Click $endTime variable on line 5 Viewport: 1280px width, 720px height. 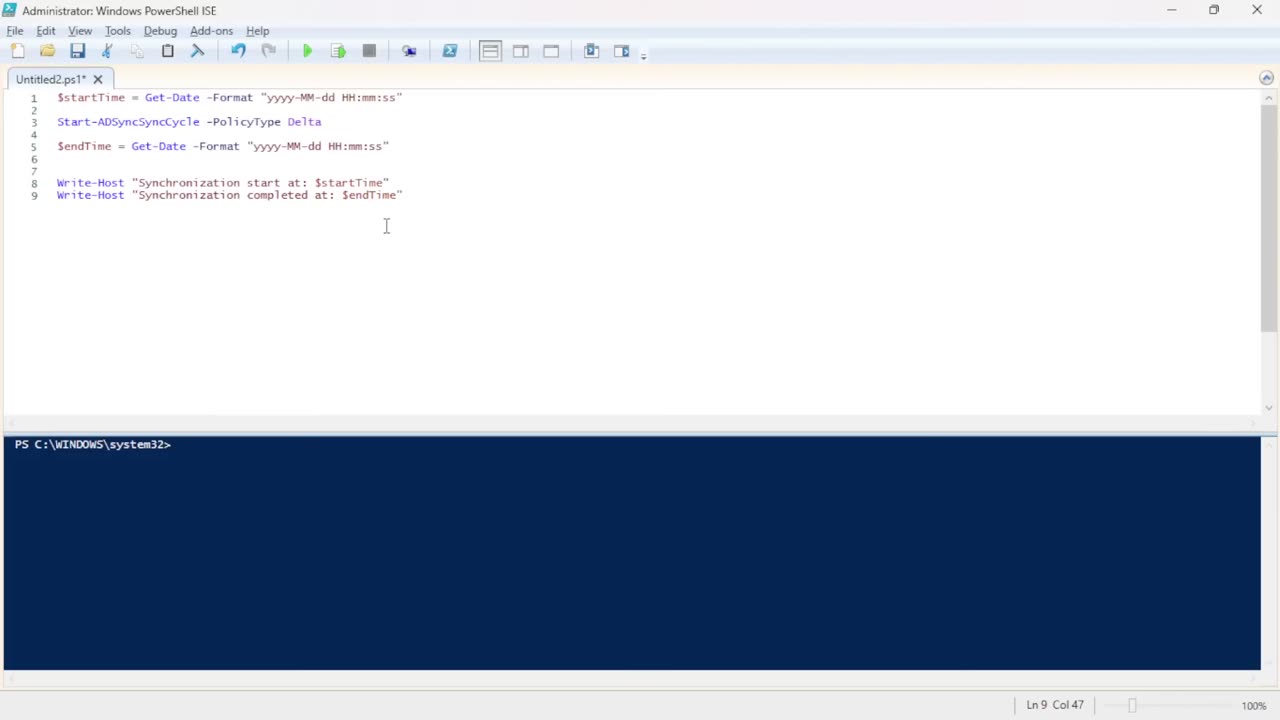(84, 146)
